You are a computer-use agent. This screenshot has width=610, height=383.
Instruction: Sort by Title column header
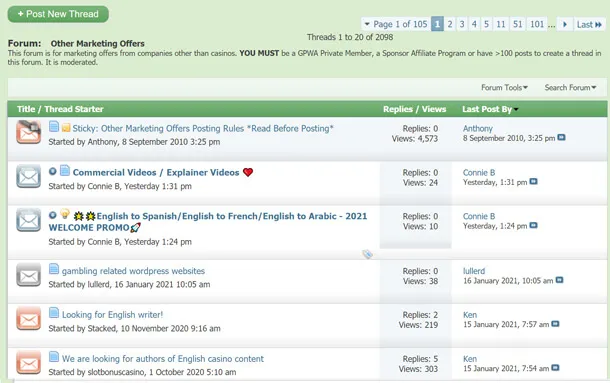(26, 109)
